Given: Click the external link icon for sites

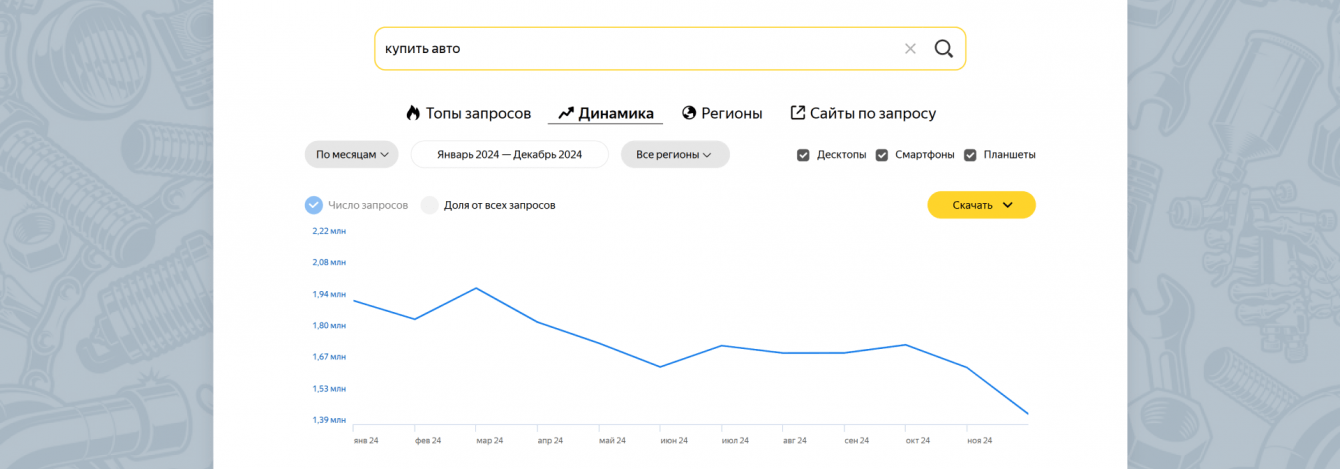Looking at the screenshot, I should pyautogui.click(x=798, y=113).
